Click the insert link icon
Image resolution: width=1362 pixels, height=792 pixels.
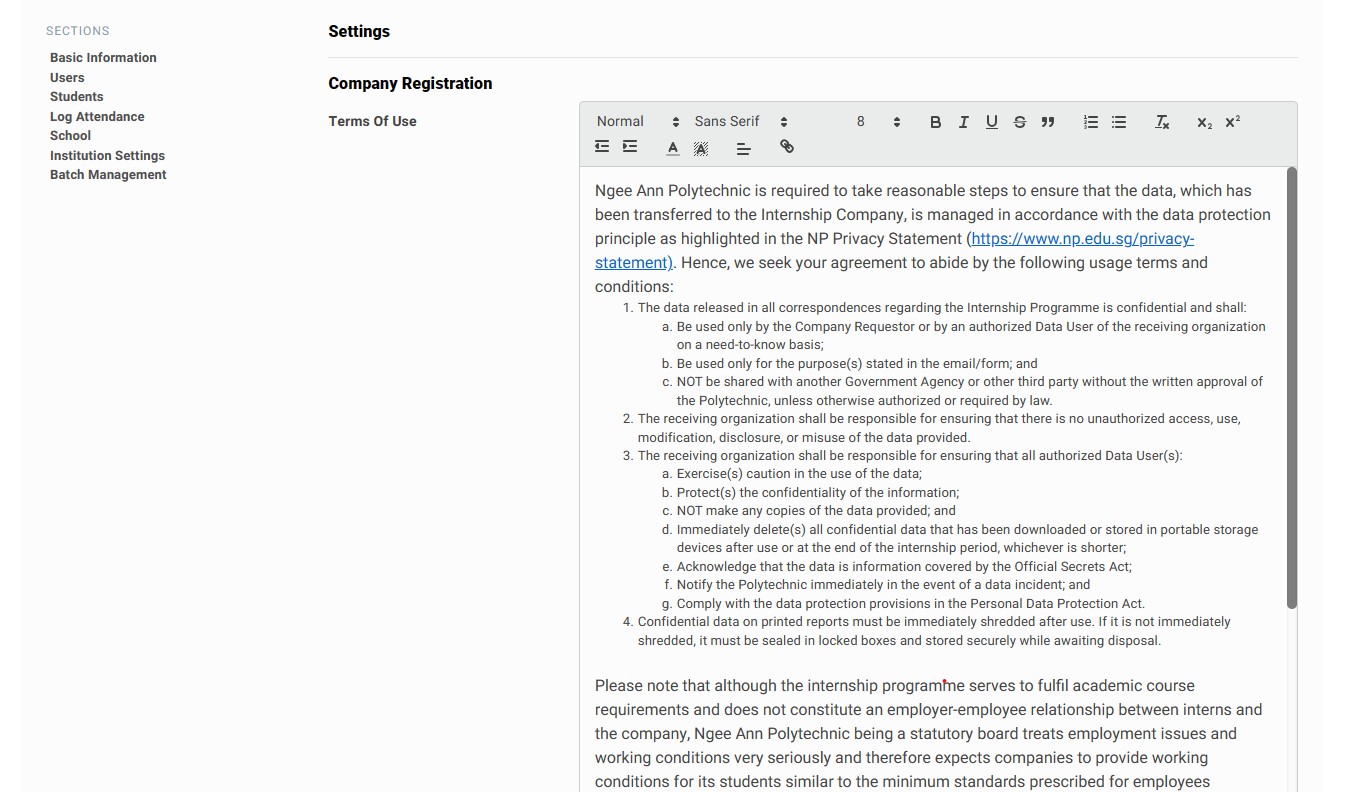tap(787, 147)
